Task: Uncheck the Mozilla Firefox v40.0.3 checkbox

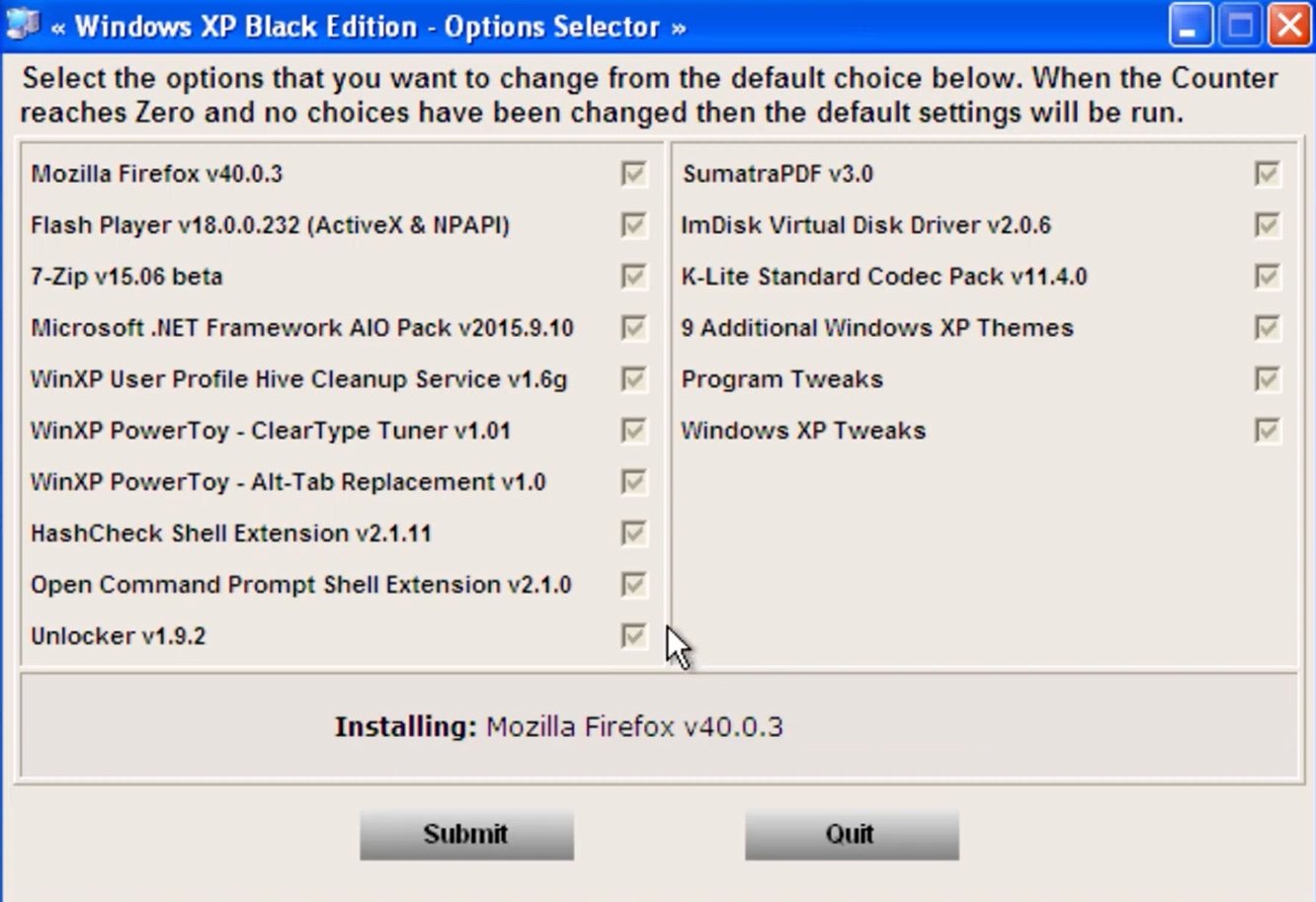Action: [x=633, y=174]
